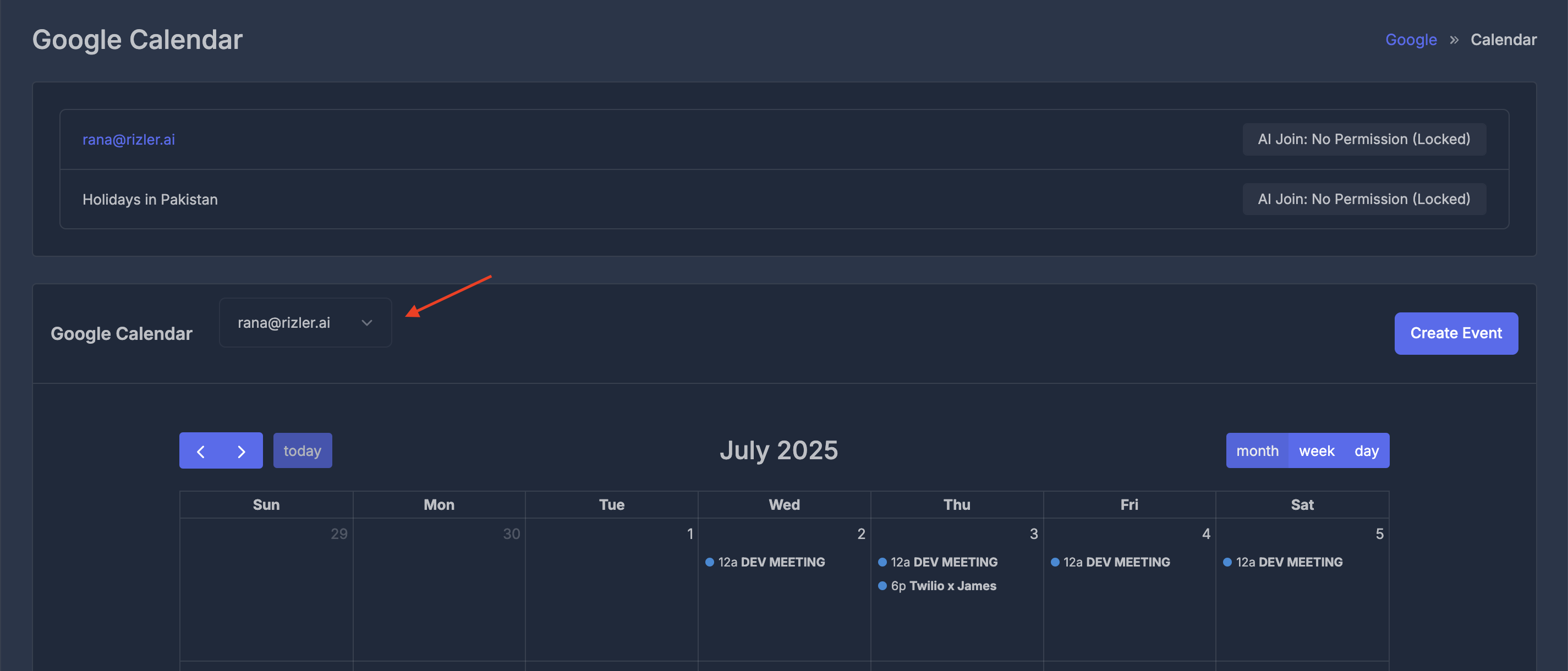Click AI Join badge for Holidays in Pakistan

pos(1363,199)
